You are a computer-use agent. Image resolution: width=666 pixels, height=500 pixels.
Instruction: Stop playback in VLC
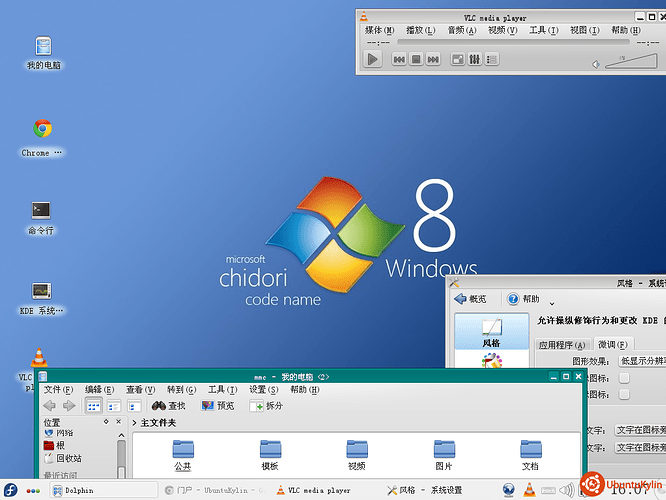click(416, 59)
